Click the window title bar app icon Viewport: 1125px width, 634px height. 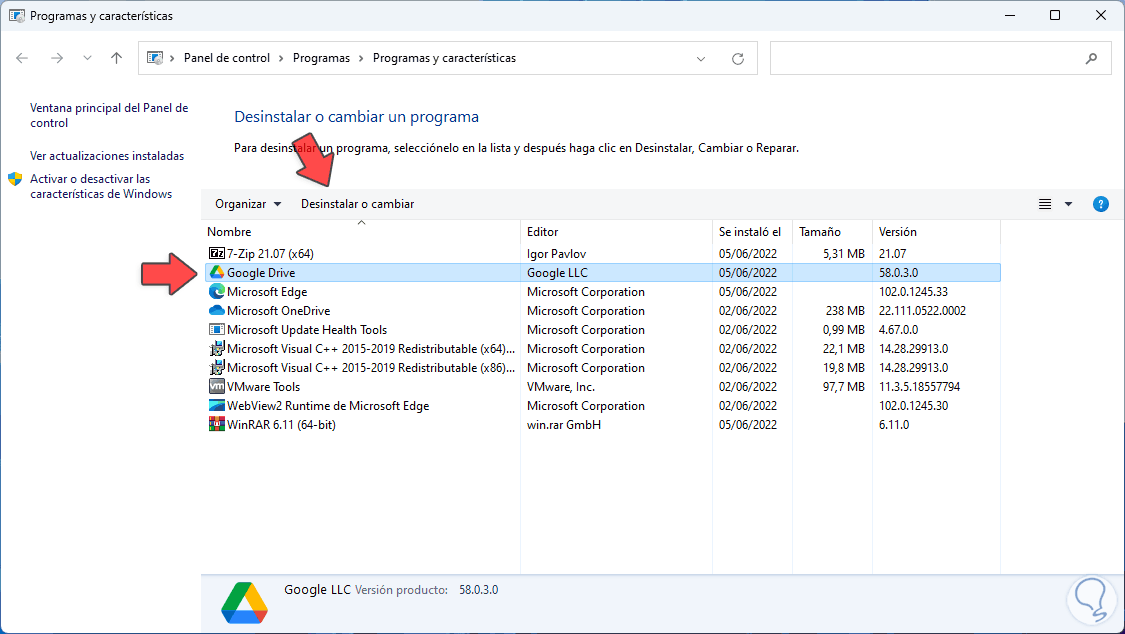[x=17, y=16]
